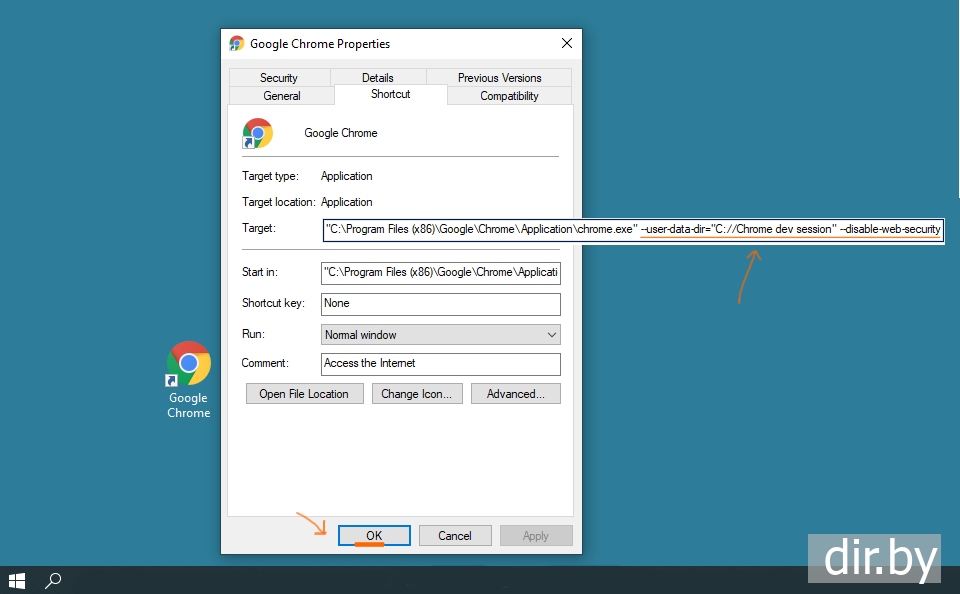Click the Comment: label
The width and height of the screenshot is (960, 594).
(265, 363)
